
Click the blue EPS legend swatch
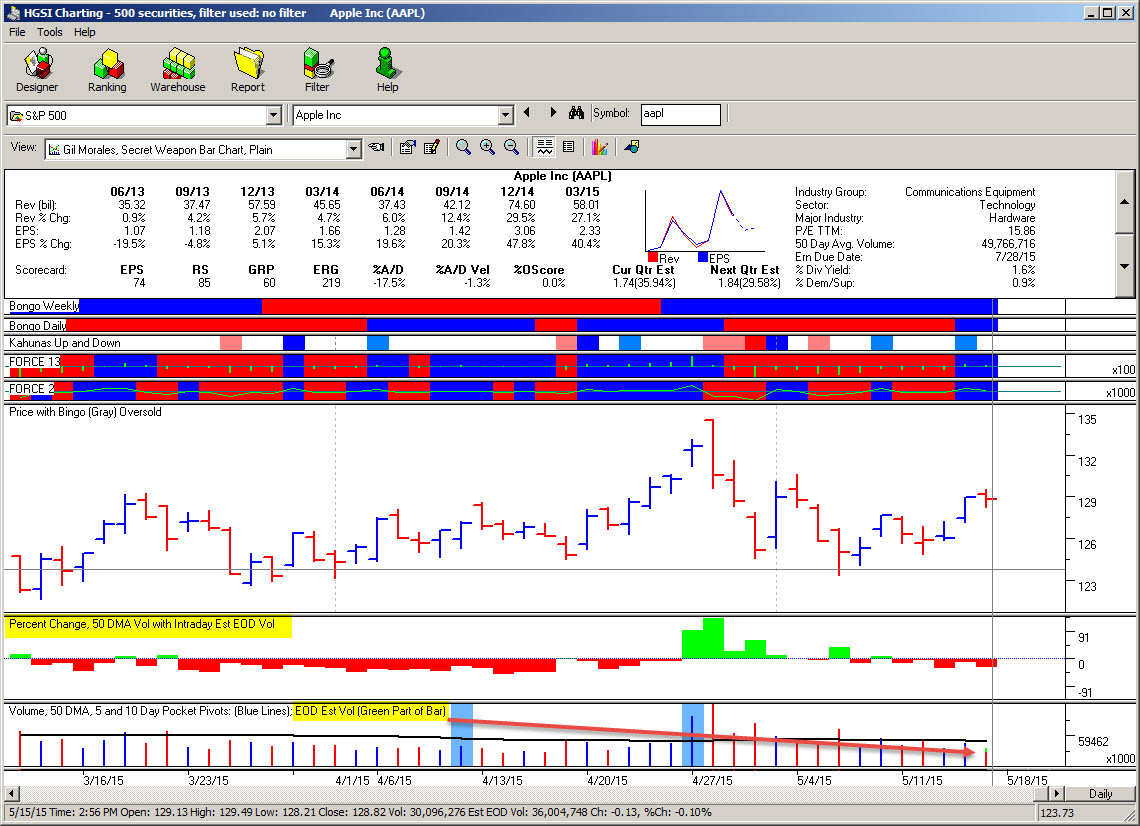coord(703,257)
